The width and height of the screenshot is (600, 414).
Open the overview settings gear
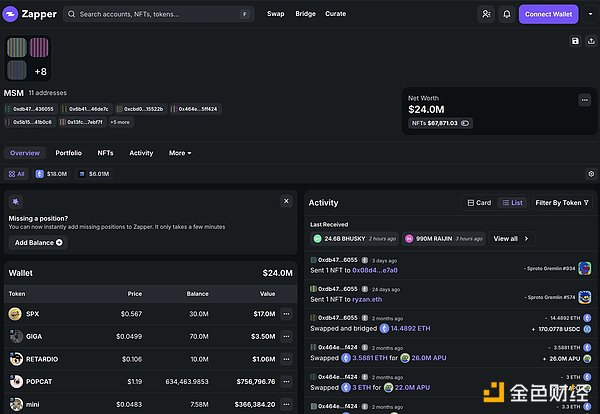pos(591,174)
